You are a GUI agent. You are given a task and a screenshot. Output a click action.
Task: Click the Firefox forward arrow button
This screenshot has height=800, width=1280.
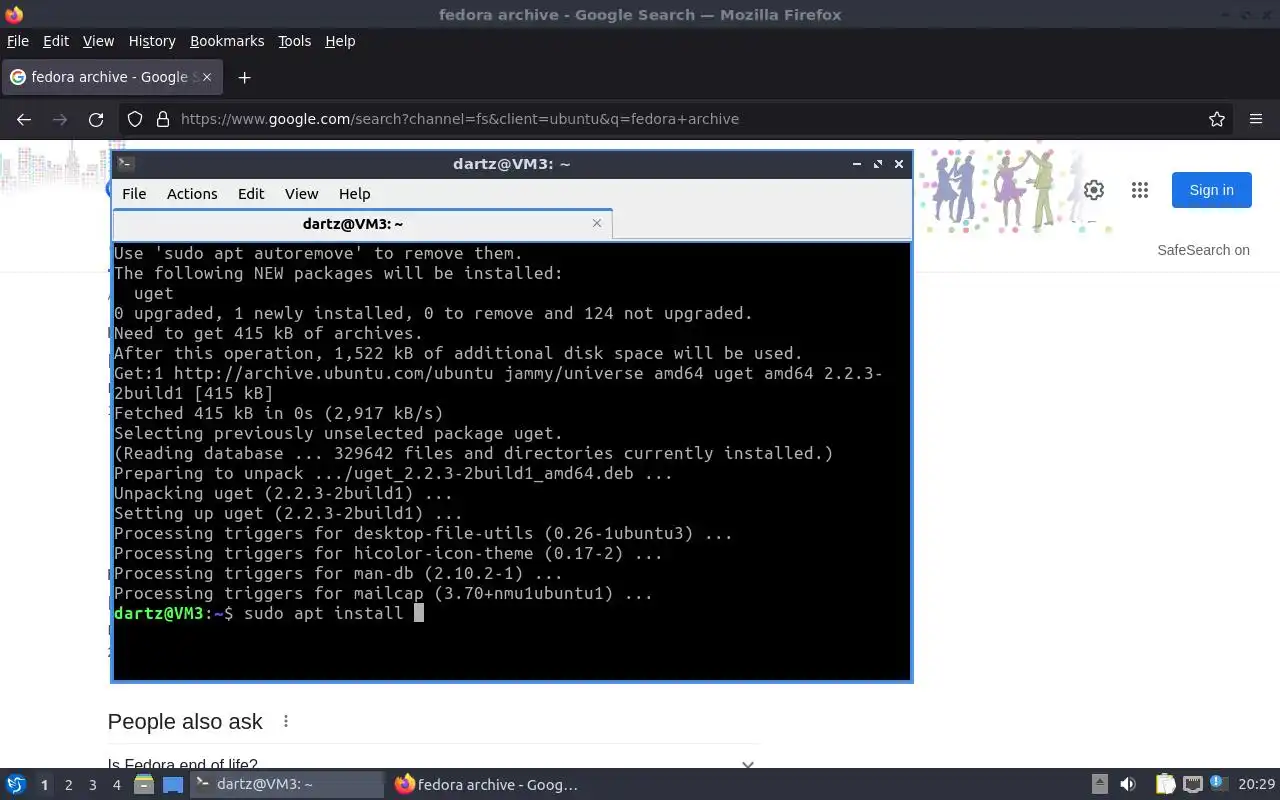click(60, 119)
